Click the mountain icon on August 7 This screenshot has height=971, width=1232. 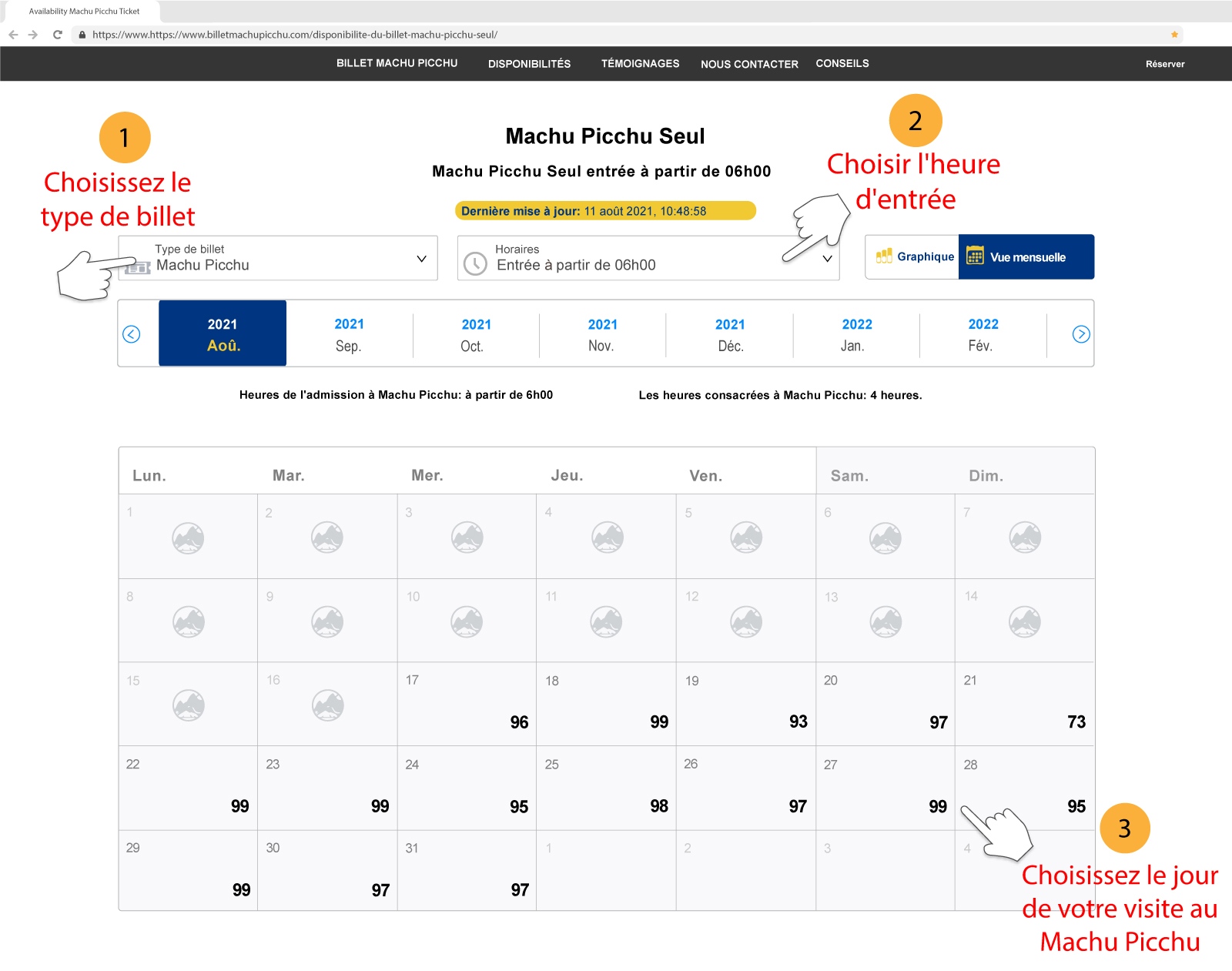pyautogui.click(x=1025, y=537)
